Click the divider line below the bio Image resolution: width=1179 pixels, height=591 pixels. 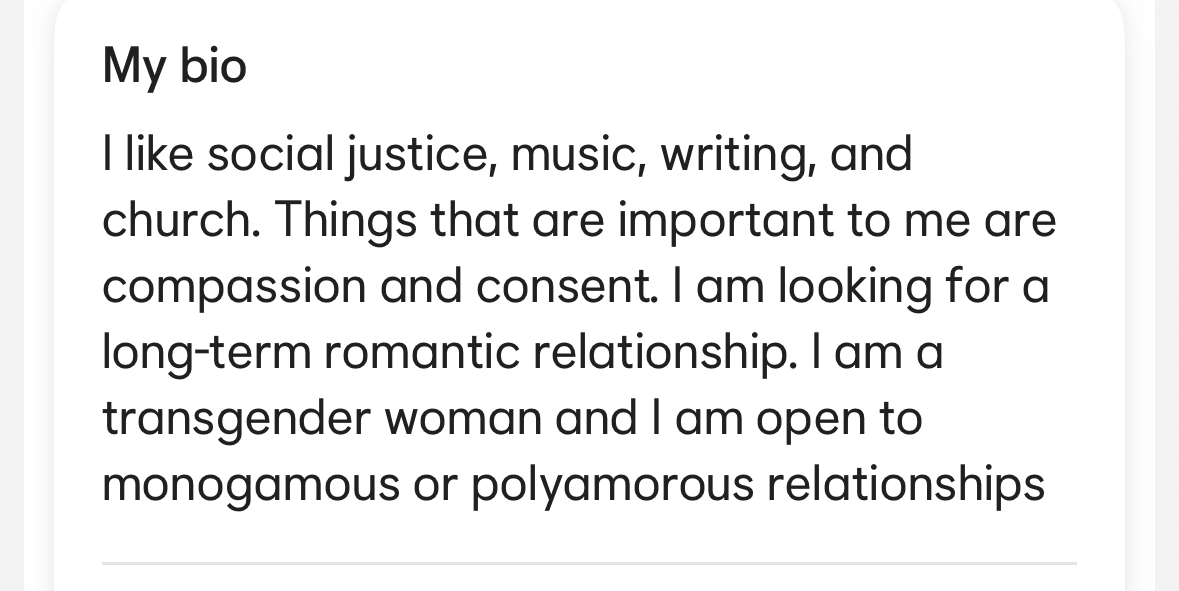coord(590,562)
